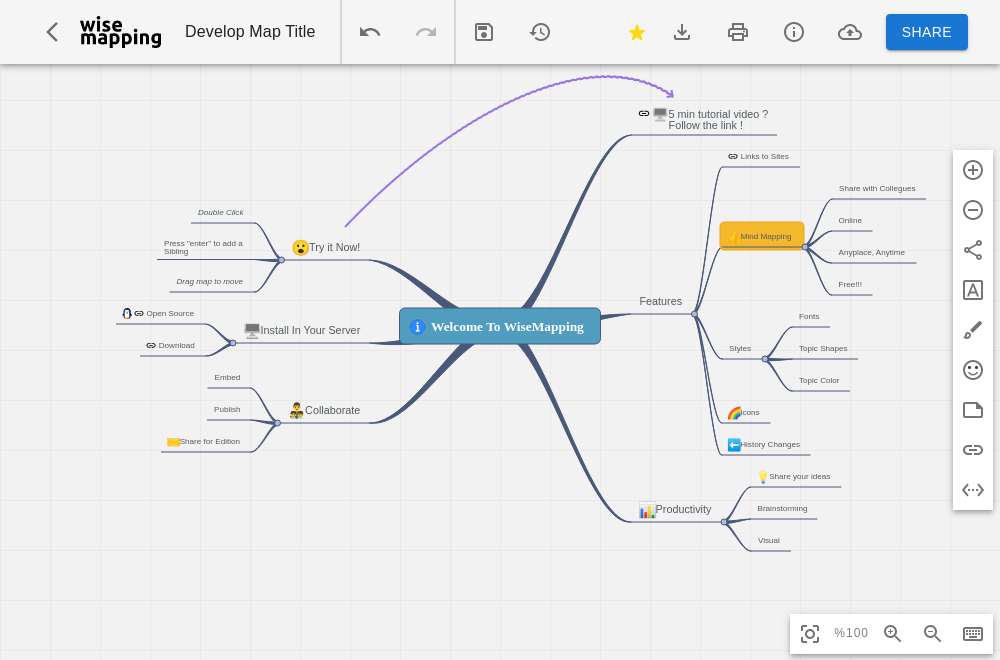
Task: Select the 'Collaborate' topic
Action: [325, 410]
